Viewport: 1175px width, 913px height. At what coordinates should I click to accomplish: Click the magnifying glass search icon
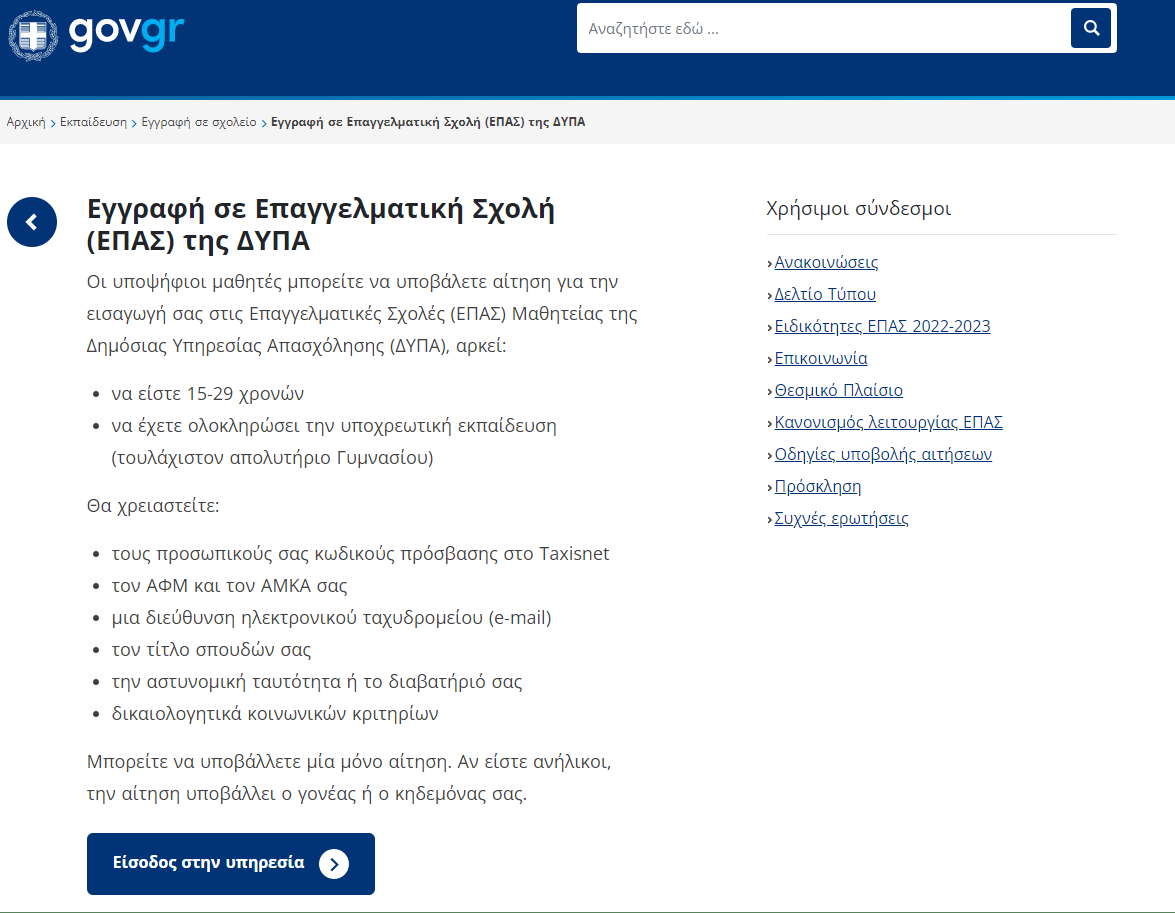(x=1090, y=28)
